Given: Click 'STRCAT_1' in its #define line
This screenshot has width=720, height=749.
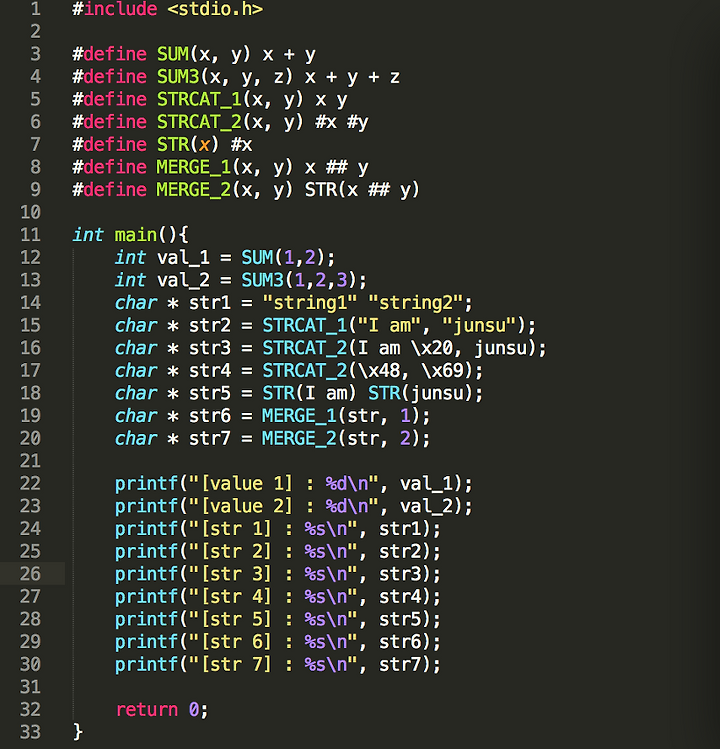Looking at the screenshot, I should [x=199, y=99].
